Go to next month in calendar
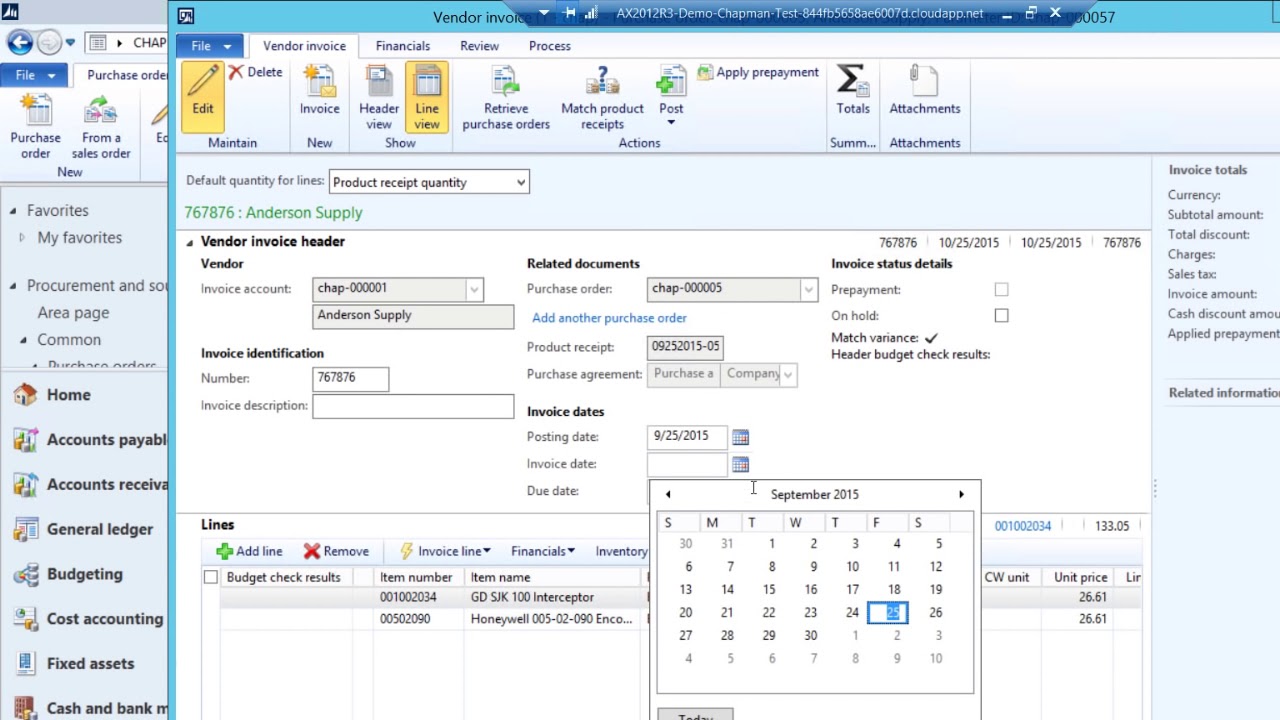The height and width of the screenshot is (720, 1280). (961, 494)
